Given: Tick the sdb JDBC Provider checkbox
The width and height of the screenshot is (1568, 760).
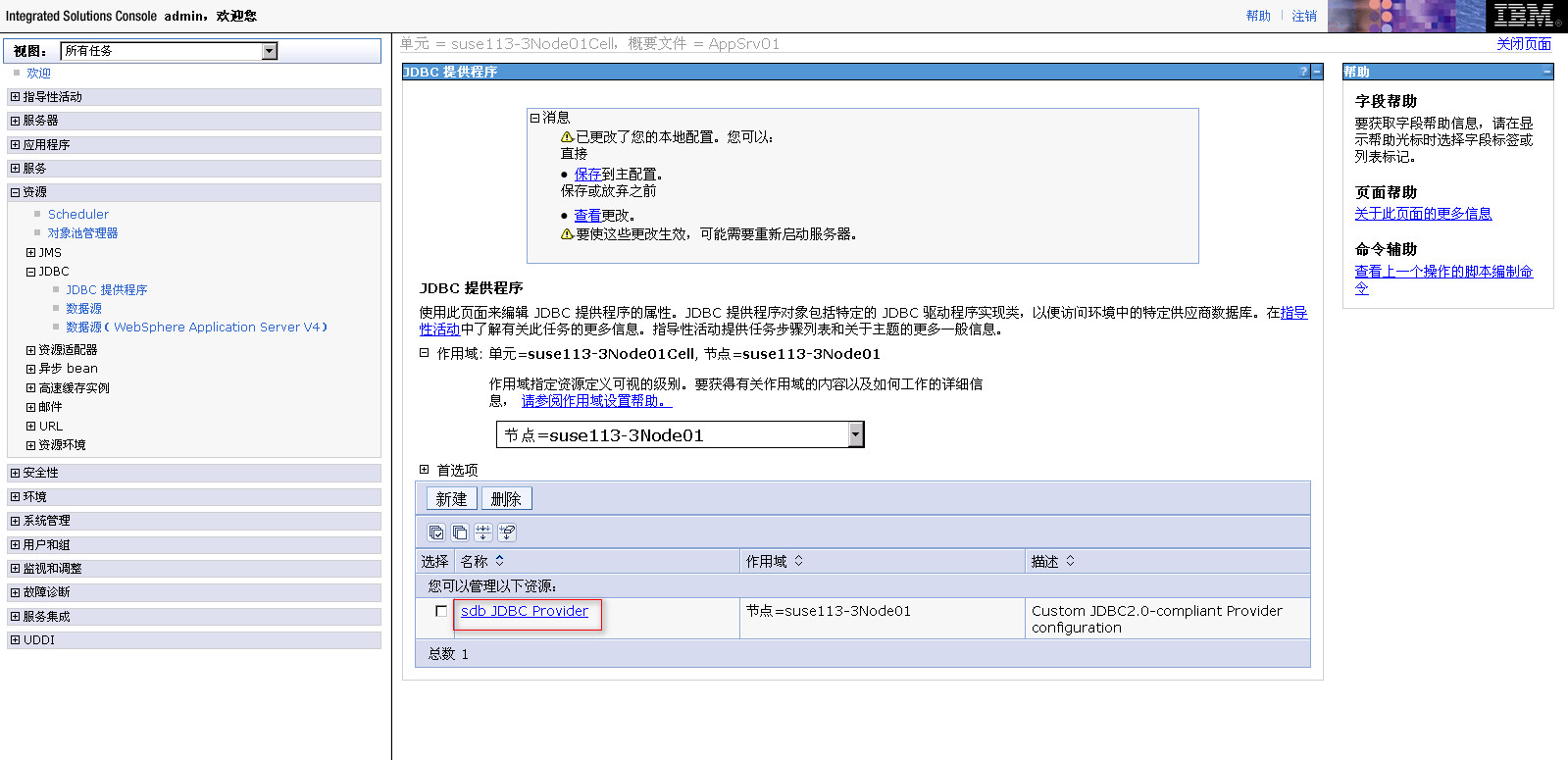Looking at the screenshot, I should point(441,611).
